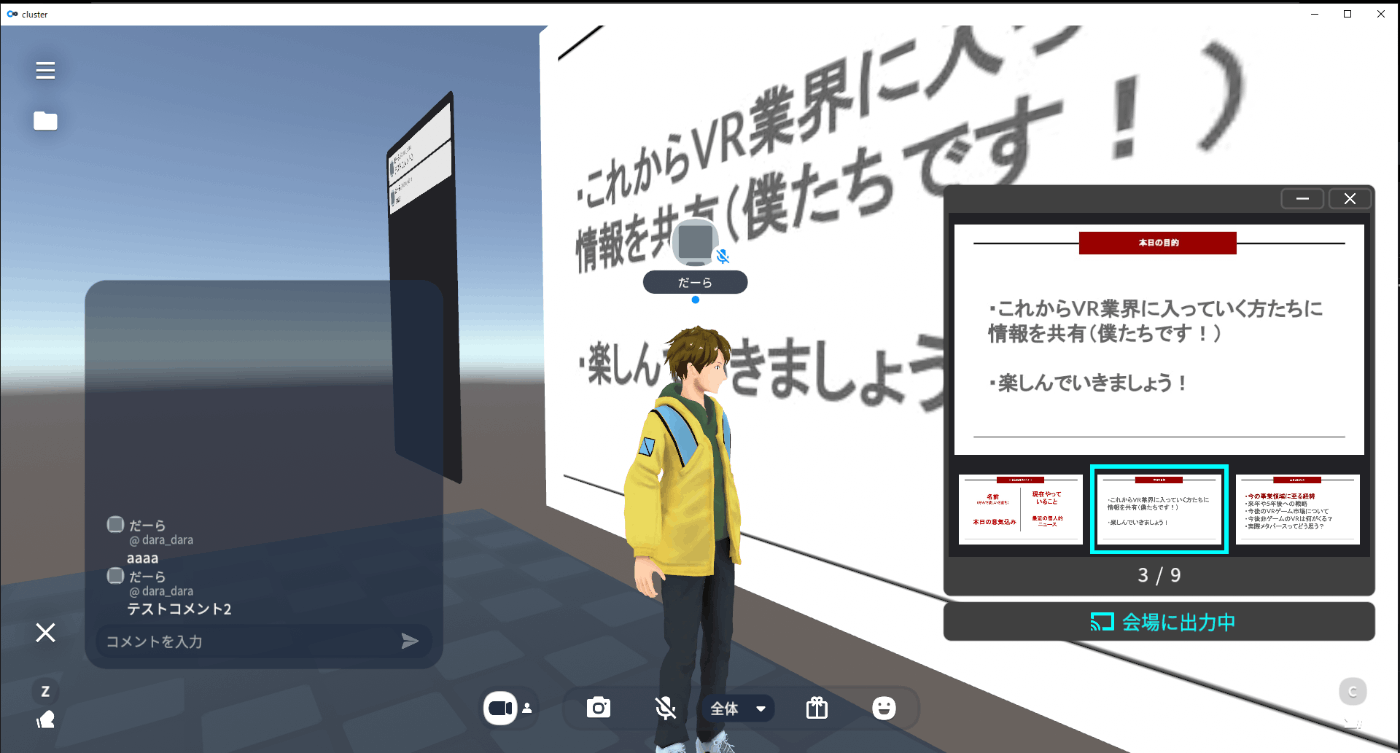
Task: Click the C shortcut badge
Action: pos(1353,691)
